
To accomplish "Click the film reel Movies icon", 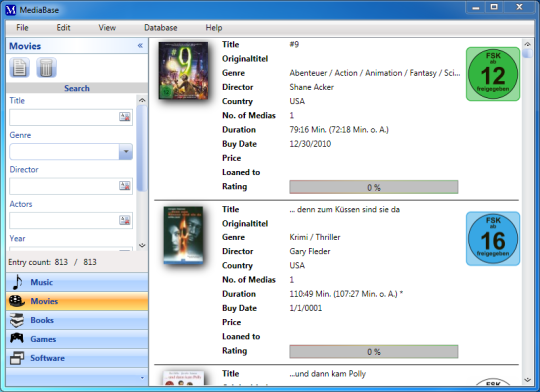I will pyautogui.click(x=17, y=301).
